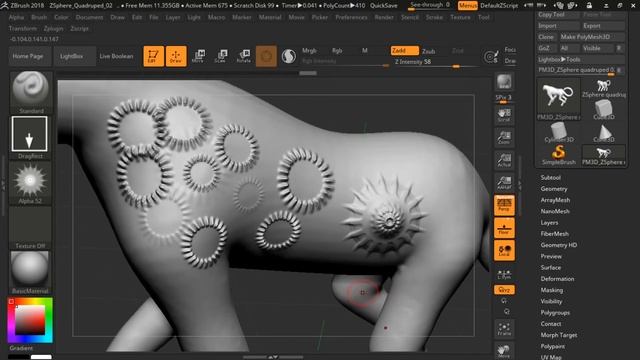The image size is (640, 360).
Task: Toggle L.Sym local symmetry
Action: [x=504, y=274]
